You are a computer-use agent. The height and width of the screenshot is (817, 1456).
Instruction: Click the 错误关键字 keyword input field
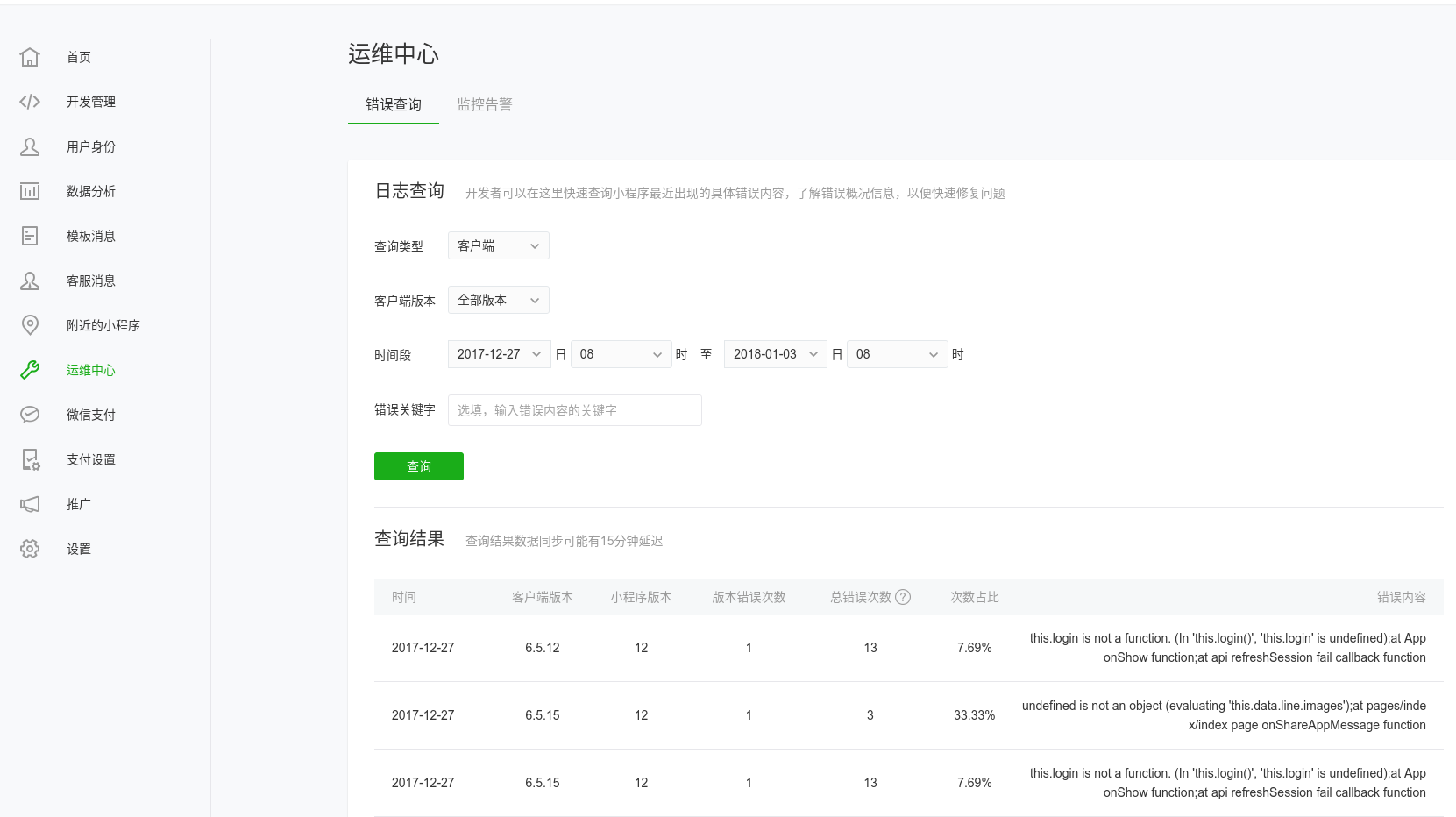[x=575, y=410]
